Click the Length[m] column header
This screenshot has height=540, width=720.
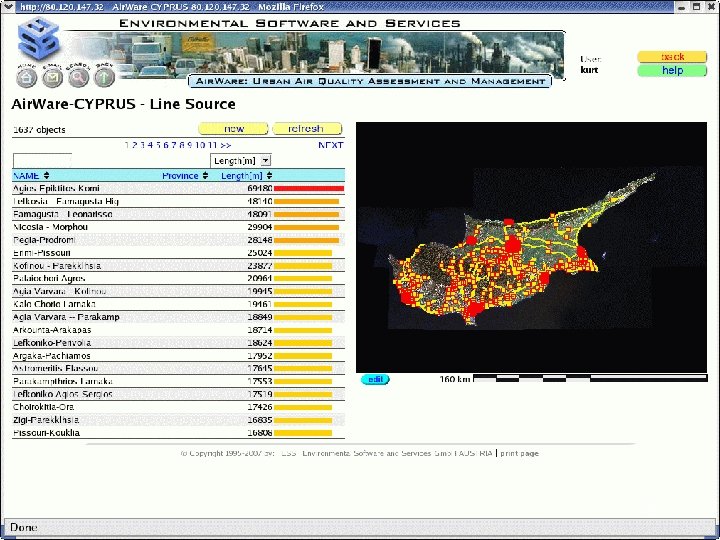coord(242,175)
